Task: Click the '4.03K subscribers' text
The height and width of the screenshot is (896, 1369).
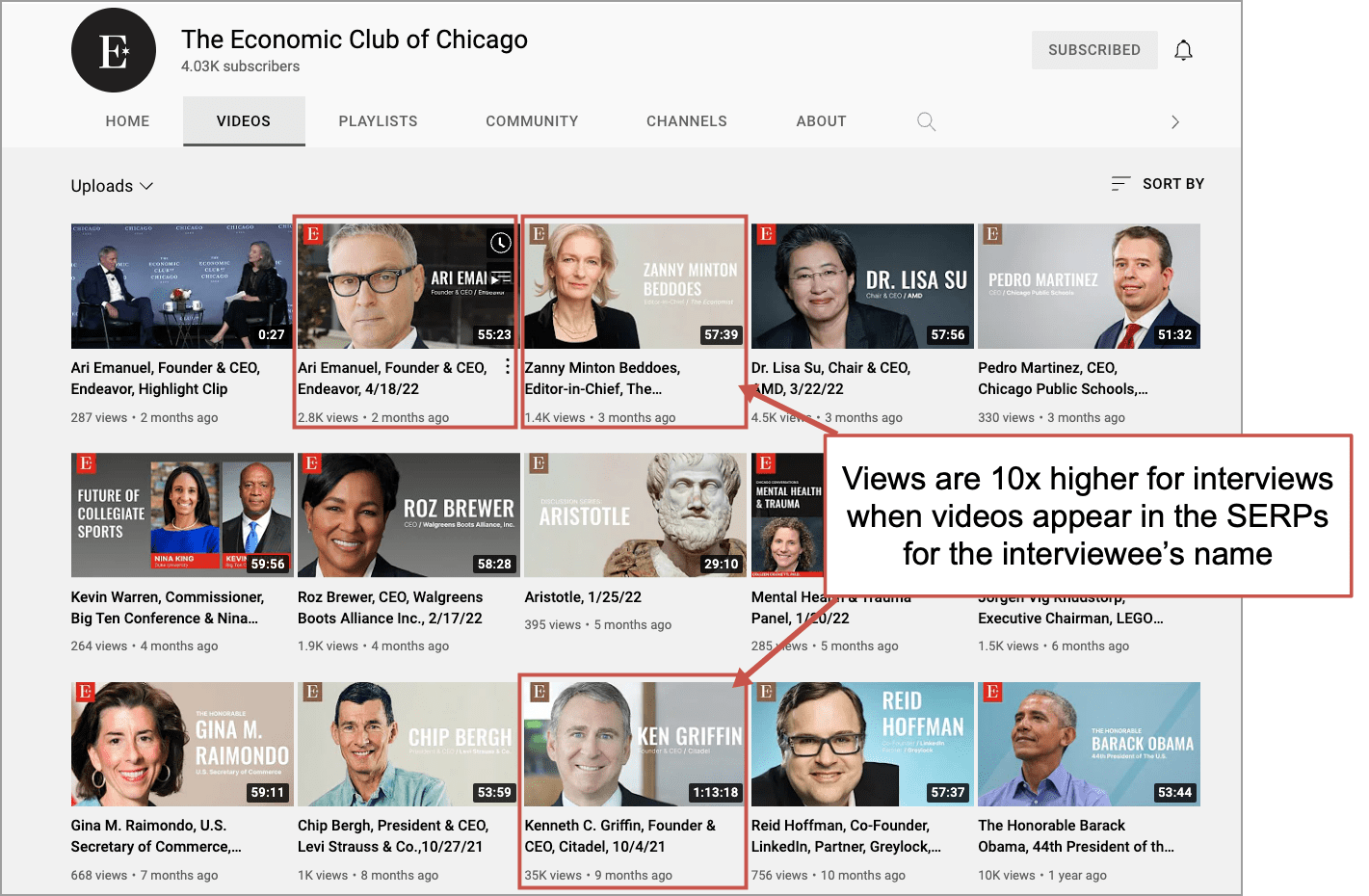Action: click(x=241, y=66)
